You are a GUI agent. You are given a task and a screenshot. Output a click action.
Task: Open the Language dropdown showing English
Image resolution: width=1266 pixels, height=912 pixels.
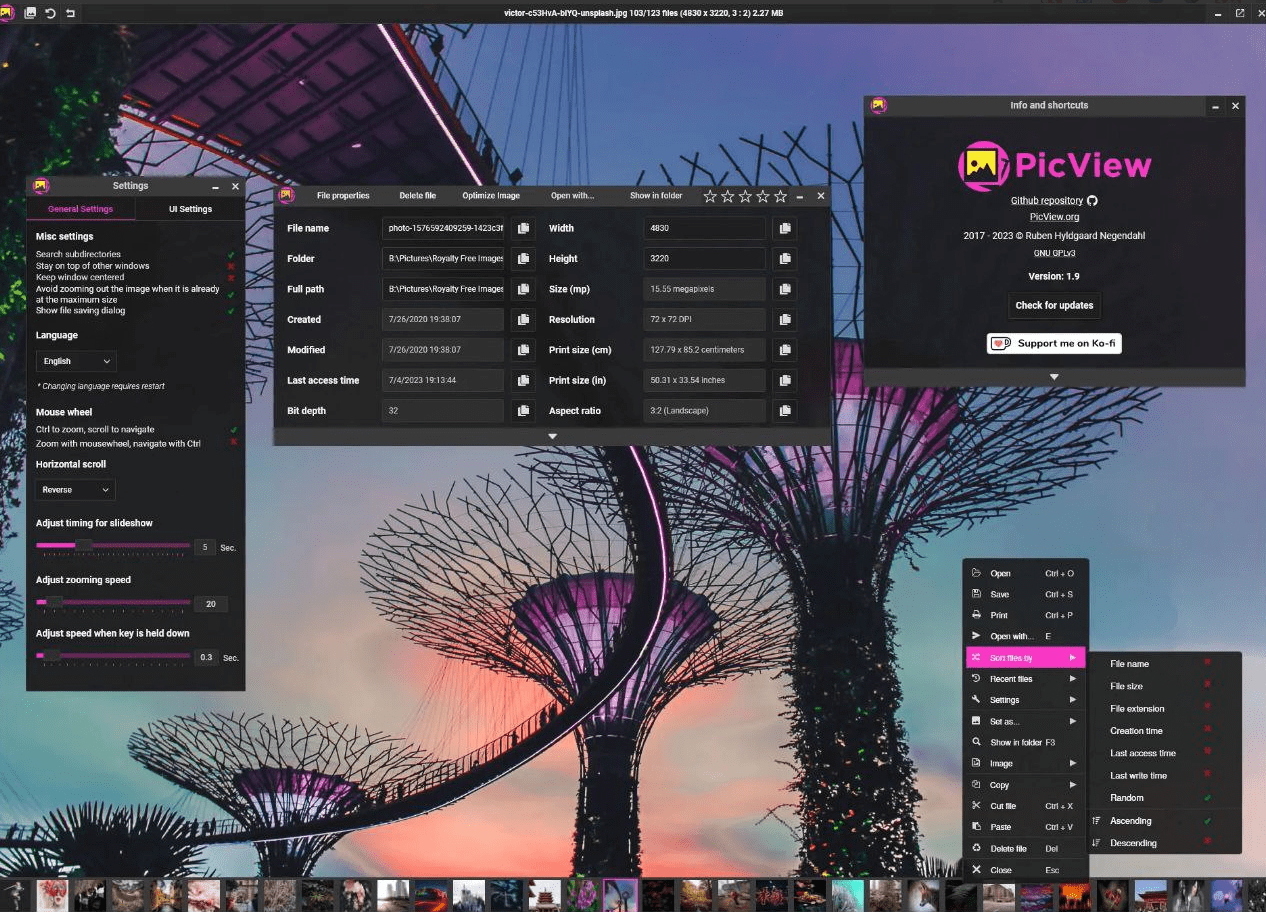tap(75, 361)
